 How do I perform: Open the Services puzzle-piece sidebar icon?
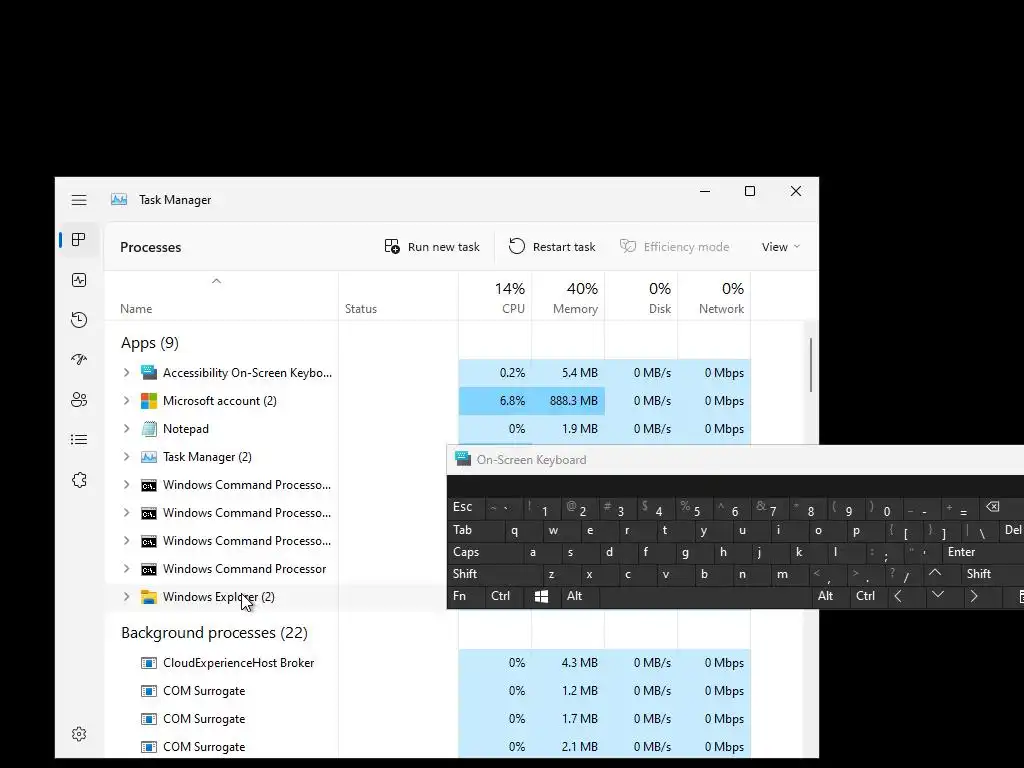tap(79, 480)
